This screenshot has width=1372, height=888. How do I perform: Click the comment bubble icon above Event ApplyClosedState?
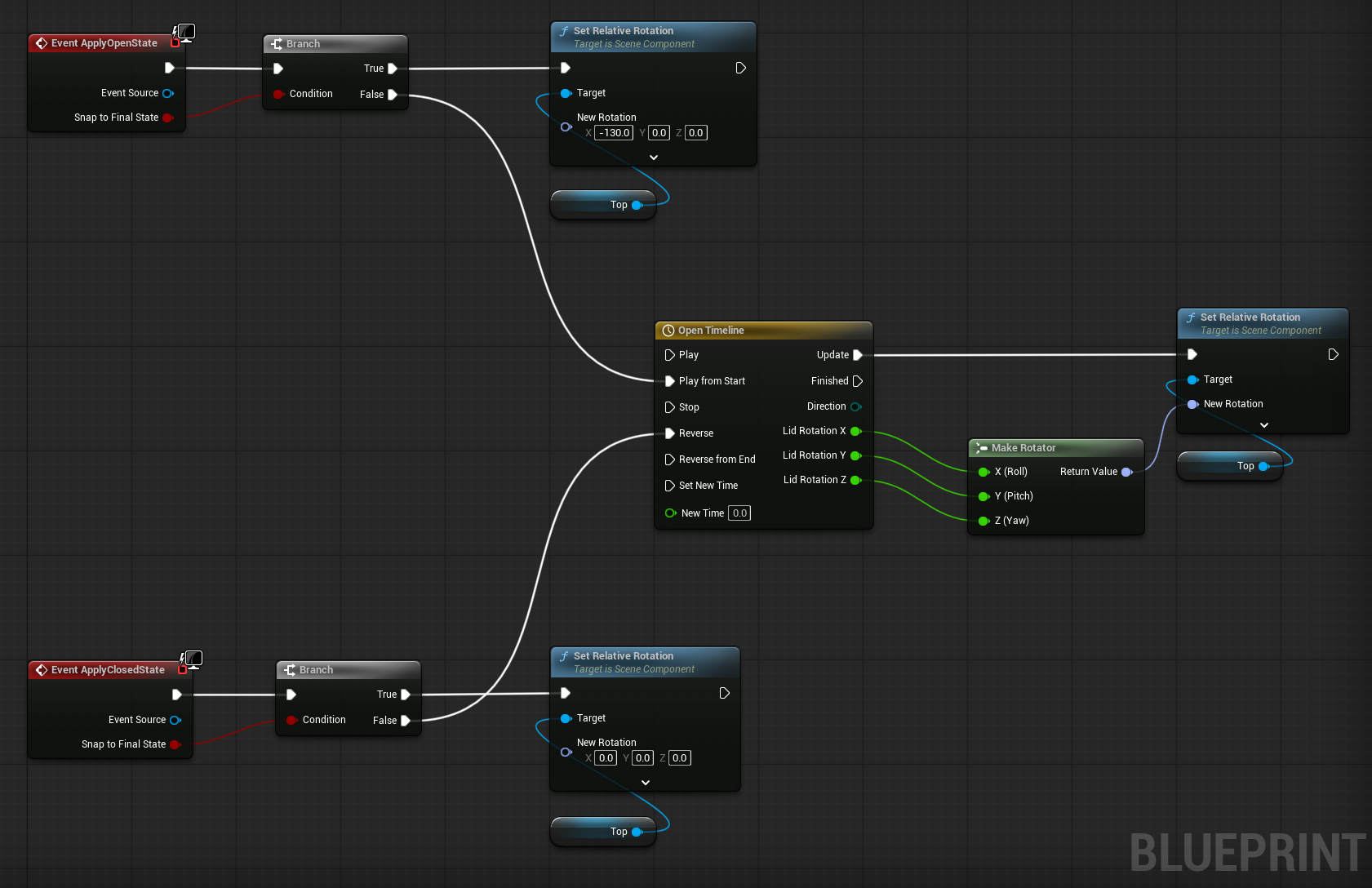(193, 659)
